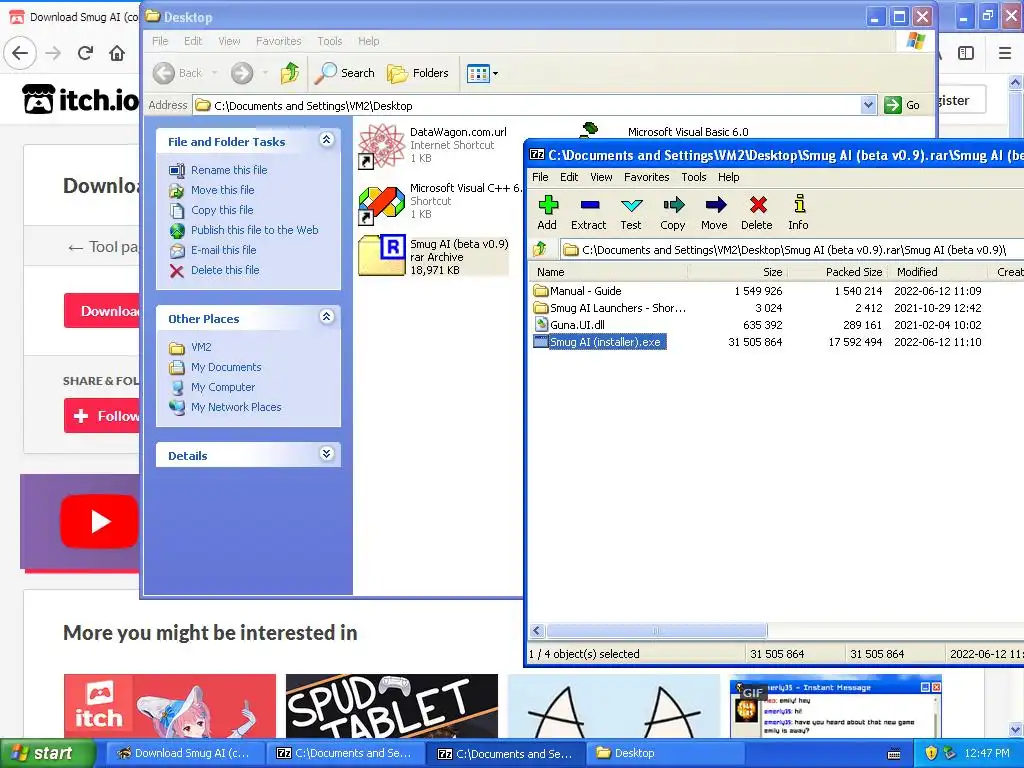This screenshot has width=1024, height=768.
Task: Click the Forward arrow in Explorer toolbar
Action: (242, 73)
